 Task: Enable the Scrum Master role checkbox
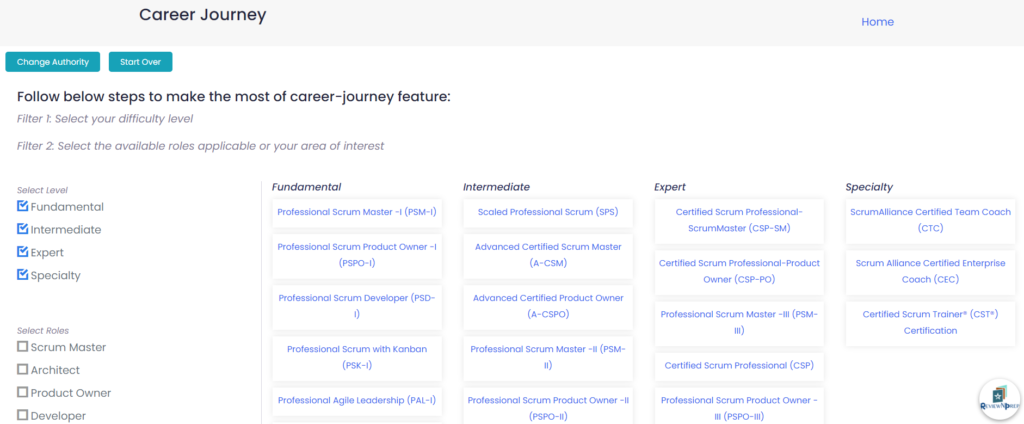[x=23, y=347]
